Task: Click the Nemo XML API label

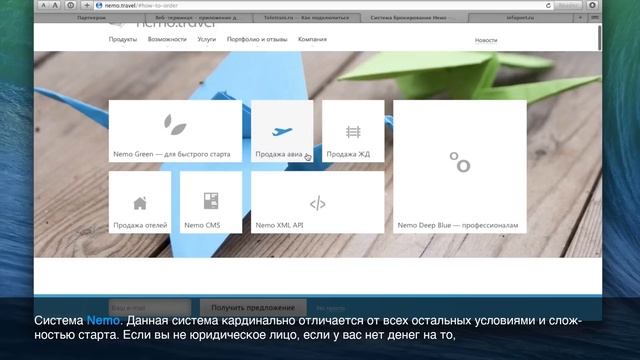Action: pos(279,225)
